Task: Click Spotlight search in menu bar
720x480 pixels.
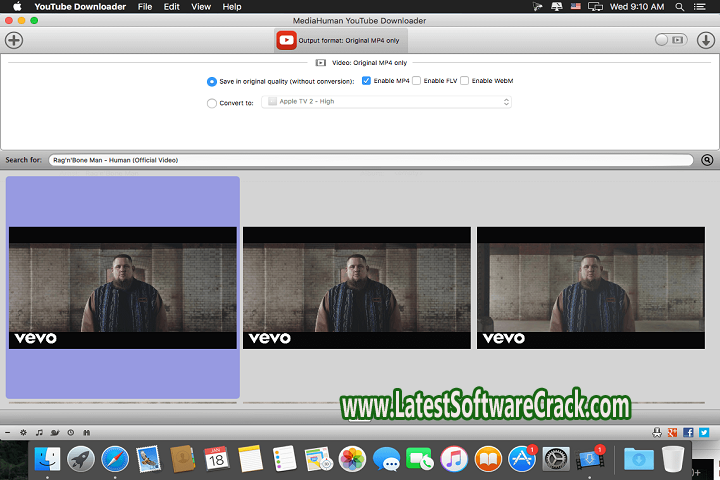Action: pos(680,6)
